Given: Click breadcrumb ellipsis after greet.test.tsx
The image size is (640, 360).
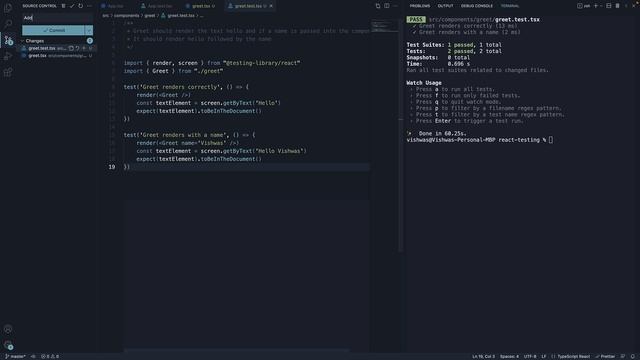Looking at the screenshot, I should point(202,16).
